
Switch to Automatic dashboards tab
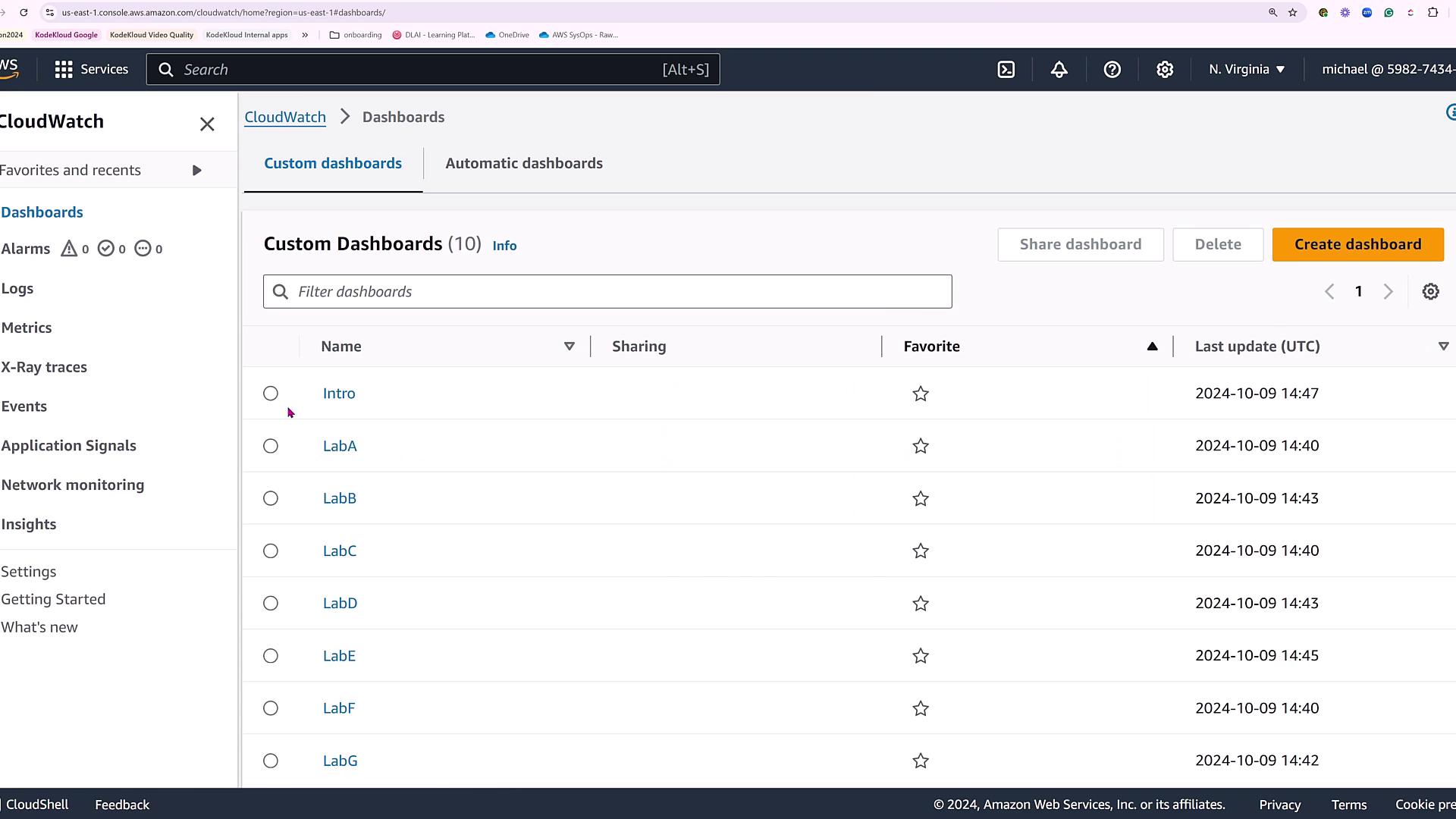click(524, 164)
